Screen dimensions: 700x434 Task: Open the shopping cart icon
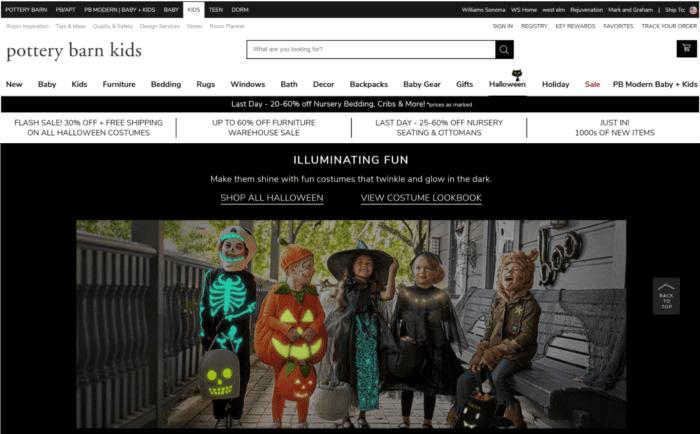pyautogui.click(x=686, y=48)
